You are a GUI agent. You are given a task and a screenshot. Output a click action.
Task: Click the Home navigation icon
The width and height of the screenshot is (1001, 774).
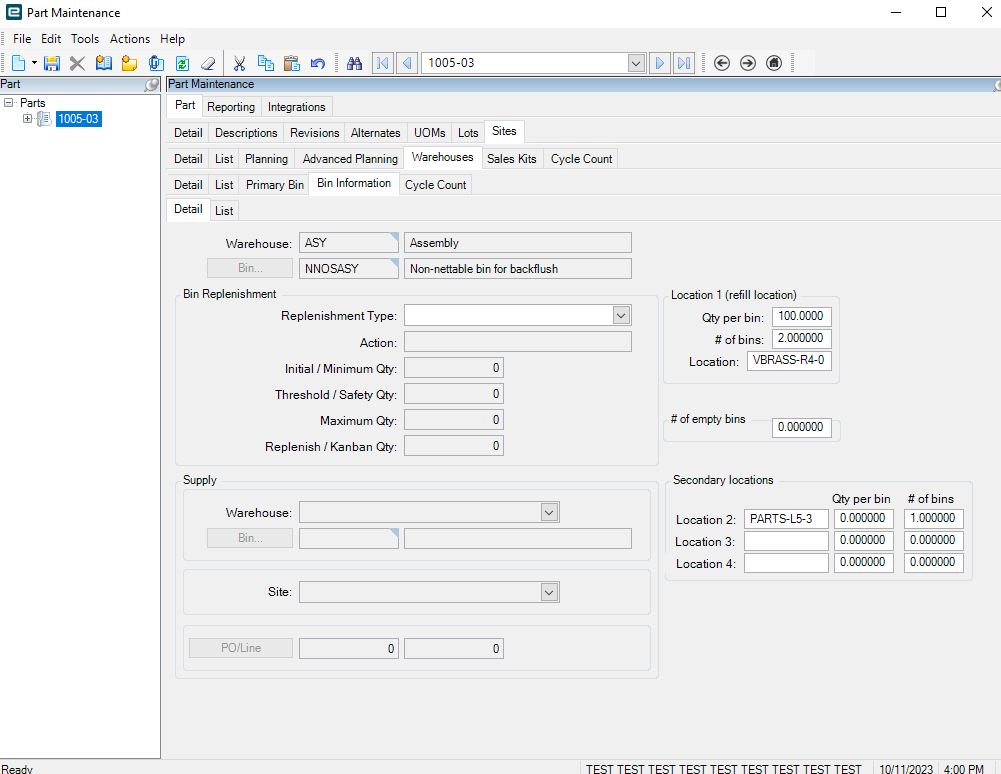coord(774,63)
